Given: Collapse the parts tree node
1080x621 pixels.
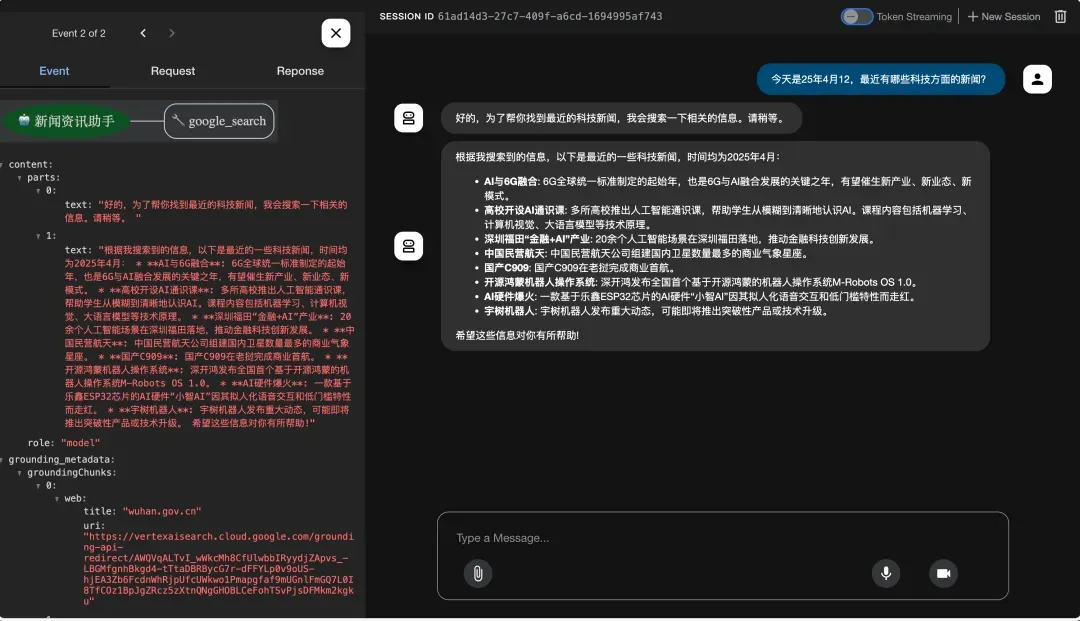Looking at the screenshot, I should [x=19, y=178].
